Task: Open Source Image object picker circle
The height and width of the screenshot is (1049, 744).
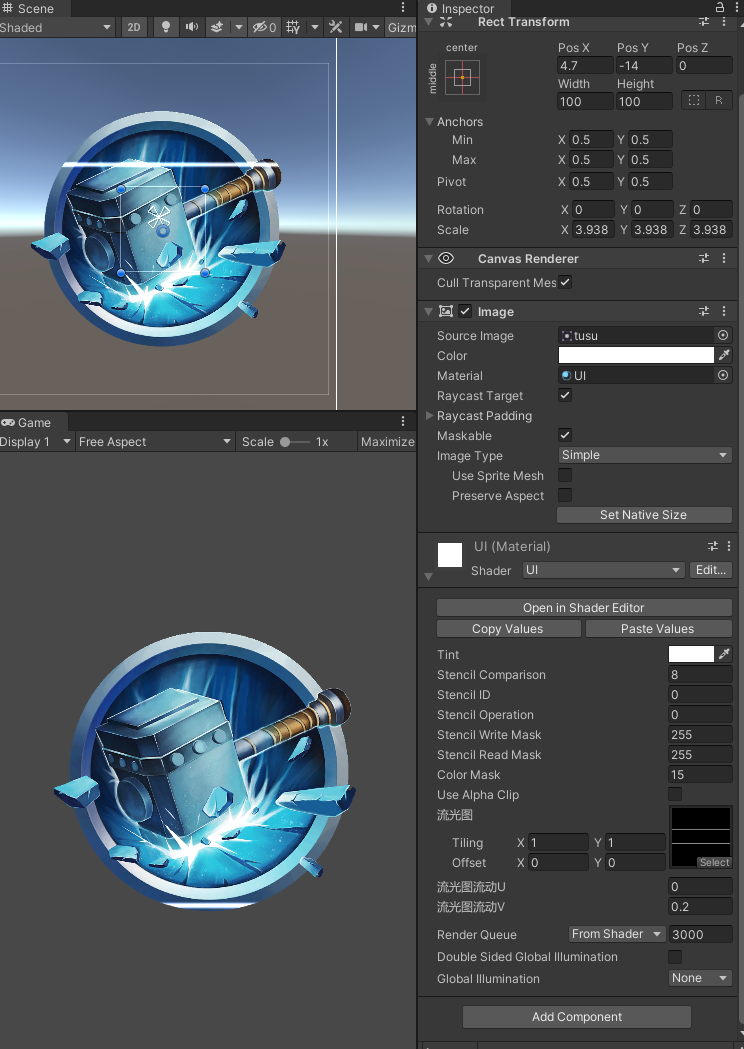Action: 723,335
